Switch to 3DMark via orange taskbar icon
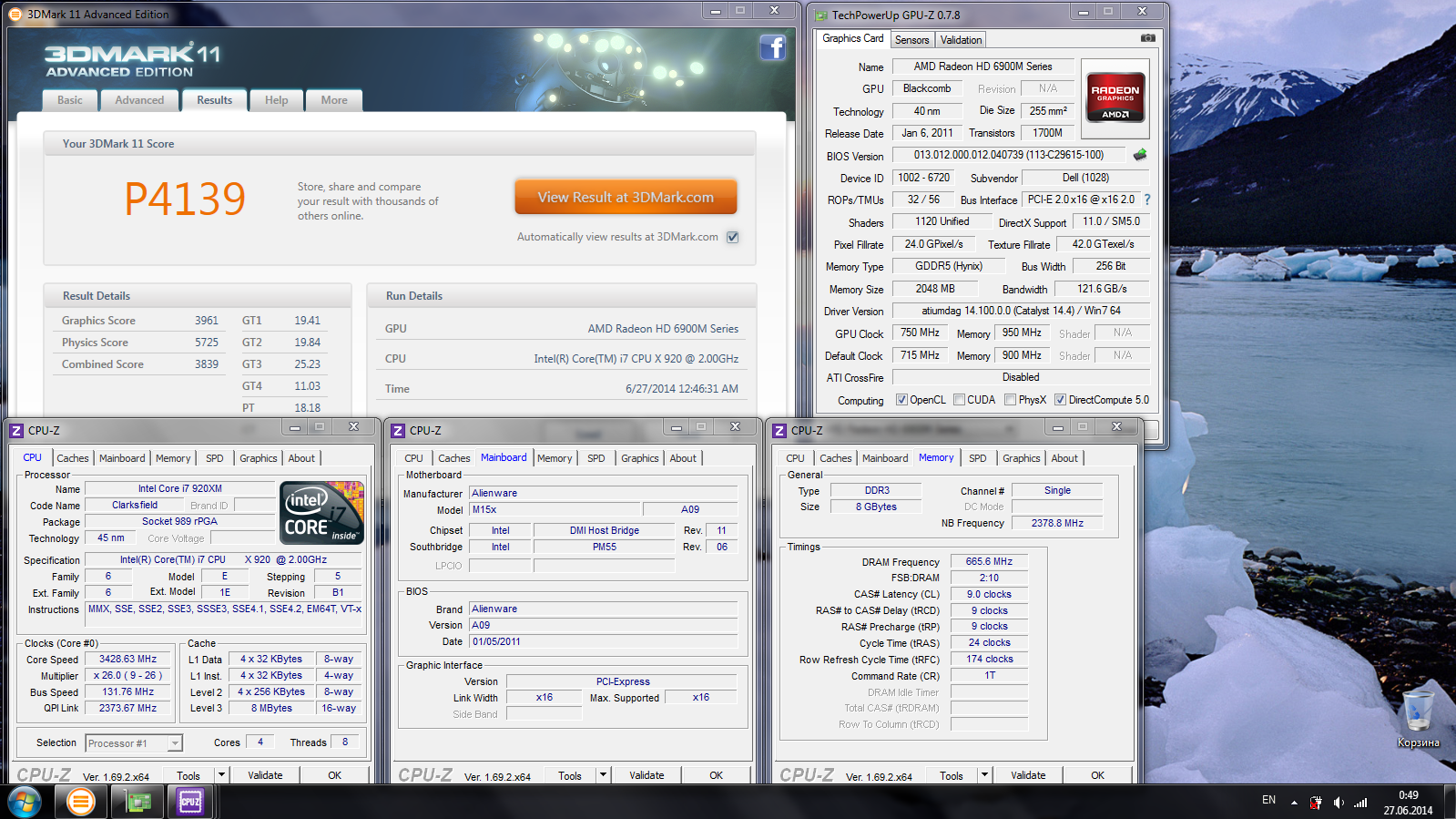 tap(81, 802)
